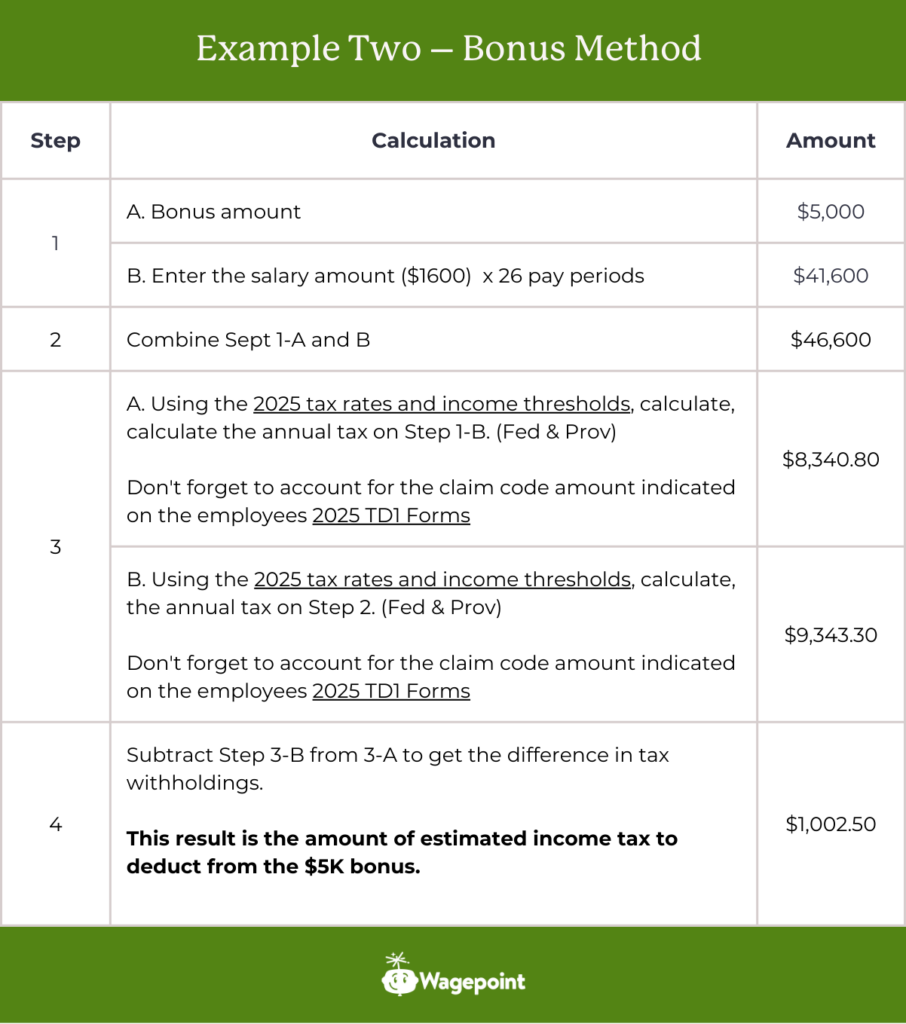The width and height of the screenshot is (906, 1024).
Task: Click the $1,002.50 tax difference result
Action: pos(830,825)
